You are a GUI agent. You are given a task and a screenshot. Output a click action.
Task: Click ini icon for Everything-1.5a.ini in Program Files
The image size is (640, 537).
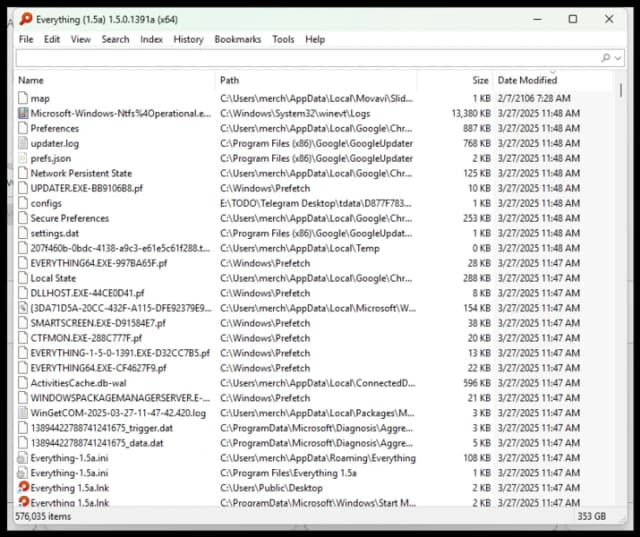point(22,473)
